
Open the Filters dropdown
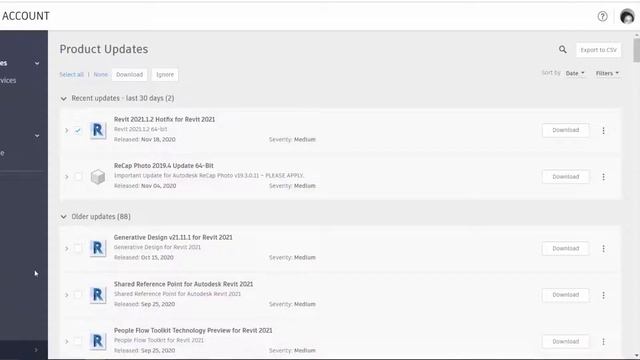coord(607,73)
